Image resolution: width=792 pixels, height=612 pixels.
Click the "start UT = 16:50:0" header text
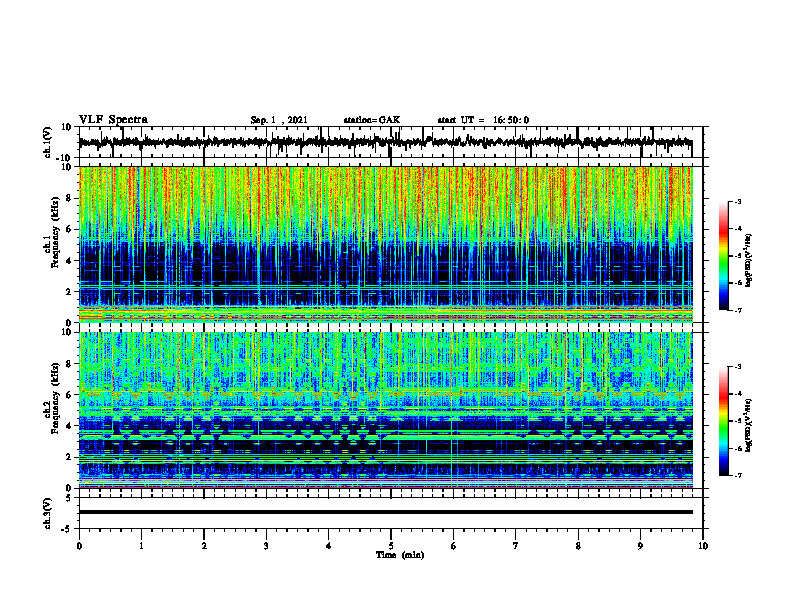point(483,120)
